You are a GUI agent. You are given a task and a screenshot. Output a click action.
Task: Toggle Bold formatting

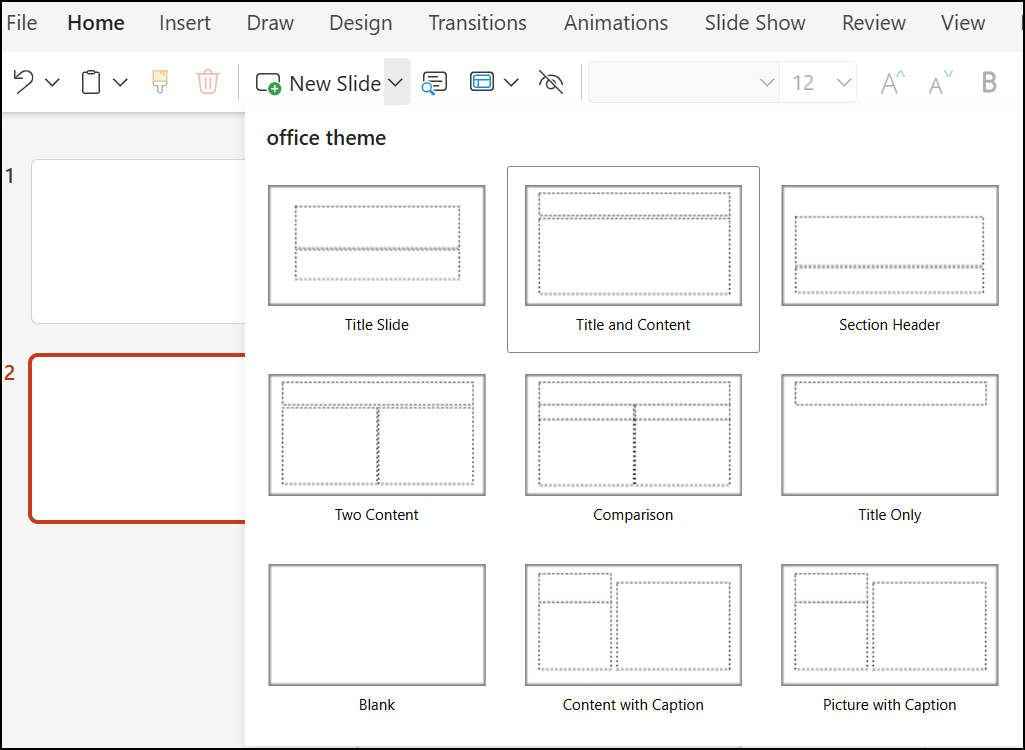(x=989, y=82)
